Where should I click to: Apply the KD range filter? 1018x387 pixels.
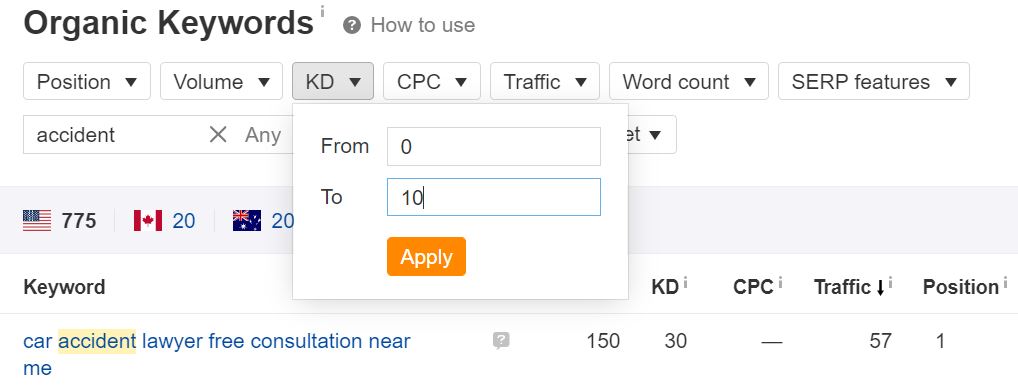coord(427,256)
